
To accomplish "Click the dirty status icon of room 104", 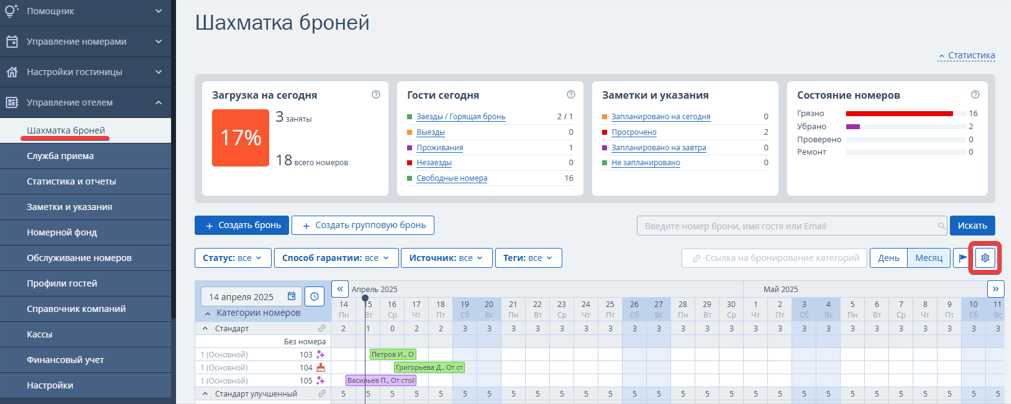I will click(x=320, y=367).
